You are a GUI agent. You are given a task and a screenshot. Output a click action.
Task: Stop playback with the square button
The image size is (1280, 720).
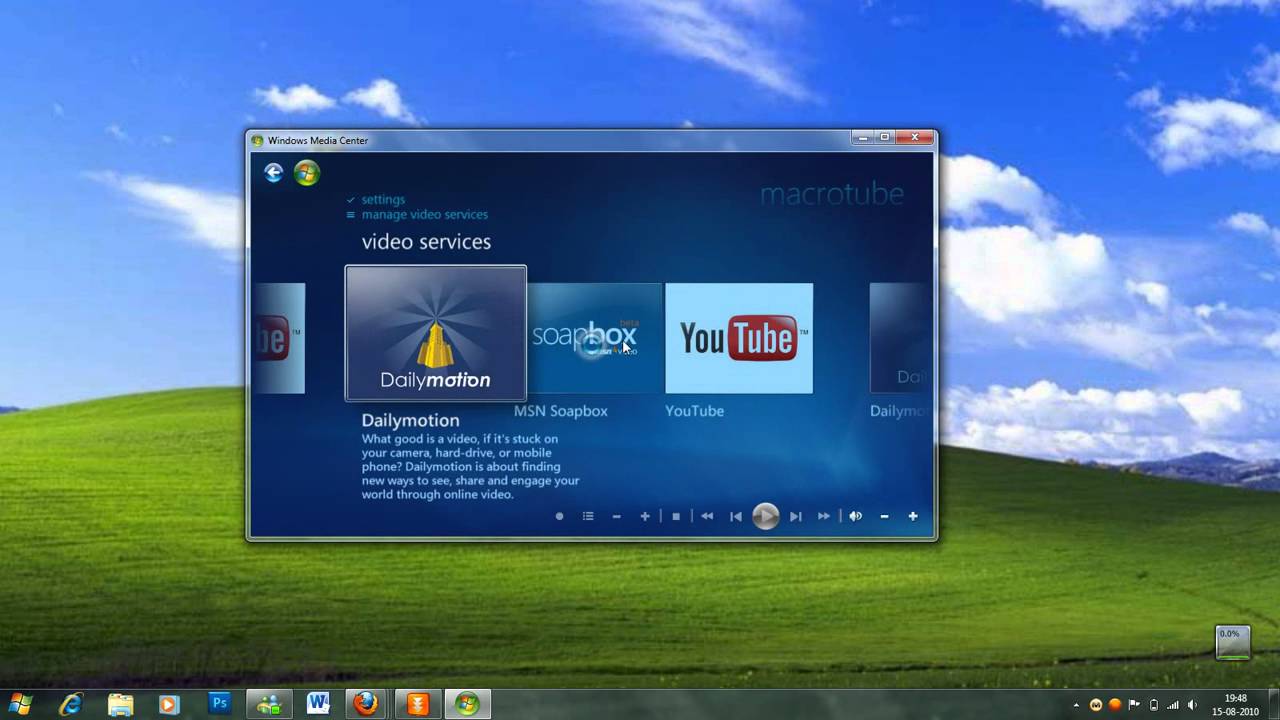[676, 516]
